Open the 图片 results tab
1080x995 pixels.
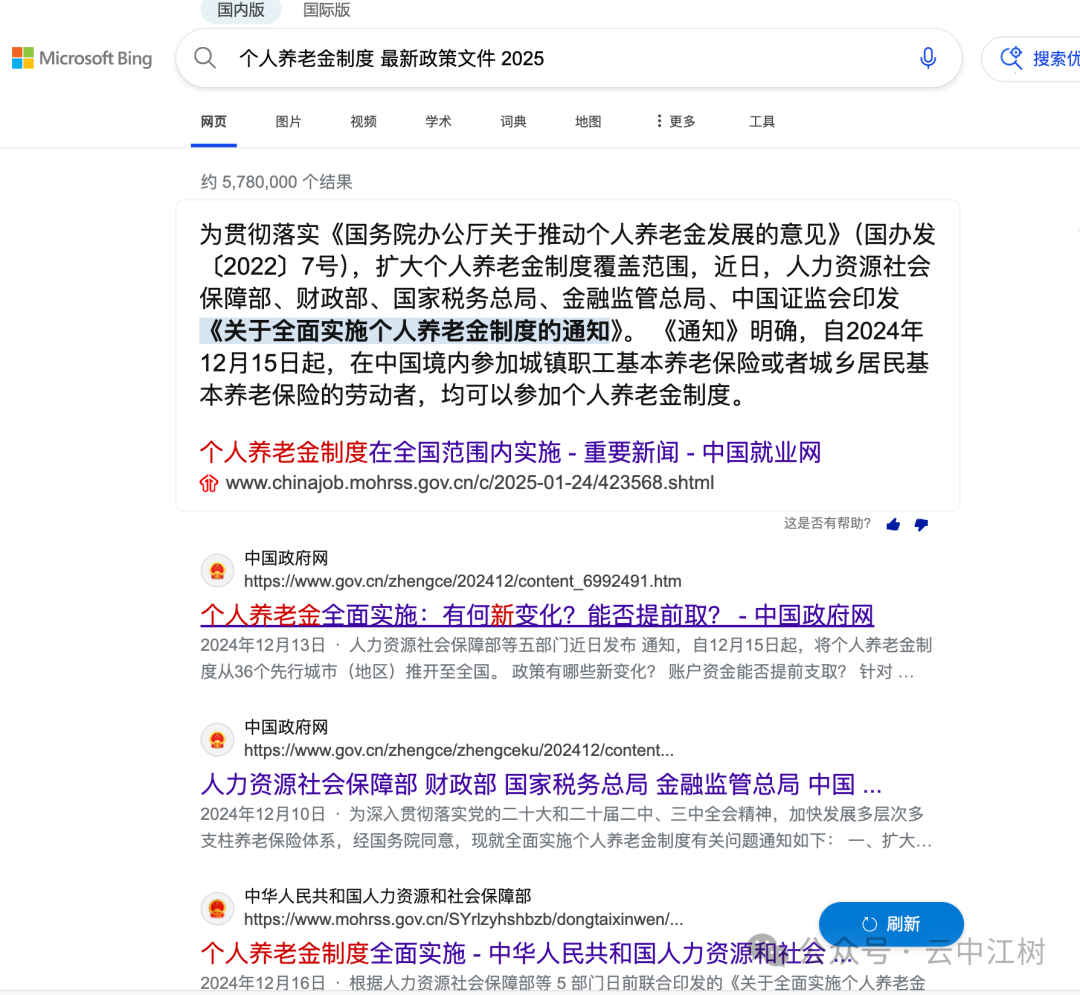click(x=288, y=122)
